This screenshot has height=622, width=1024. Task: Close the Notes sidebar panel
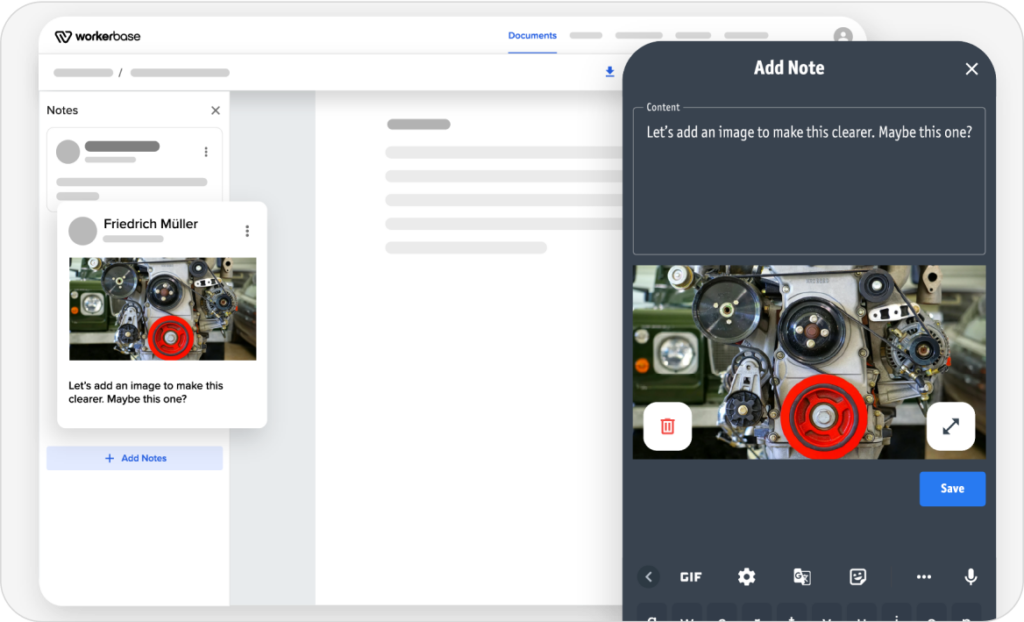(215, 110)
